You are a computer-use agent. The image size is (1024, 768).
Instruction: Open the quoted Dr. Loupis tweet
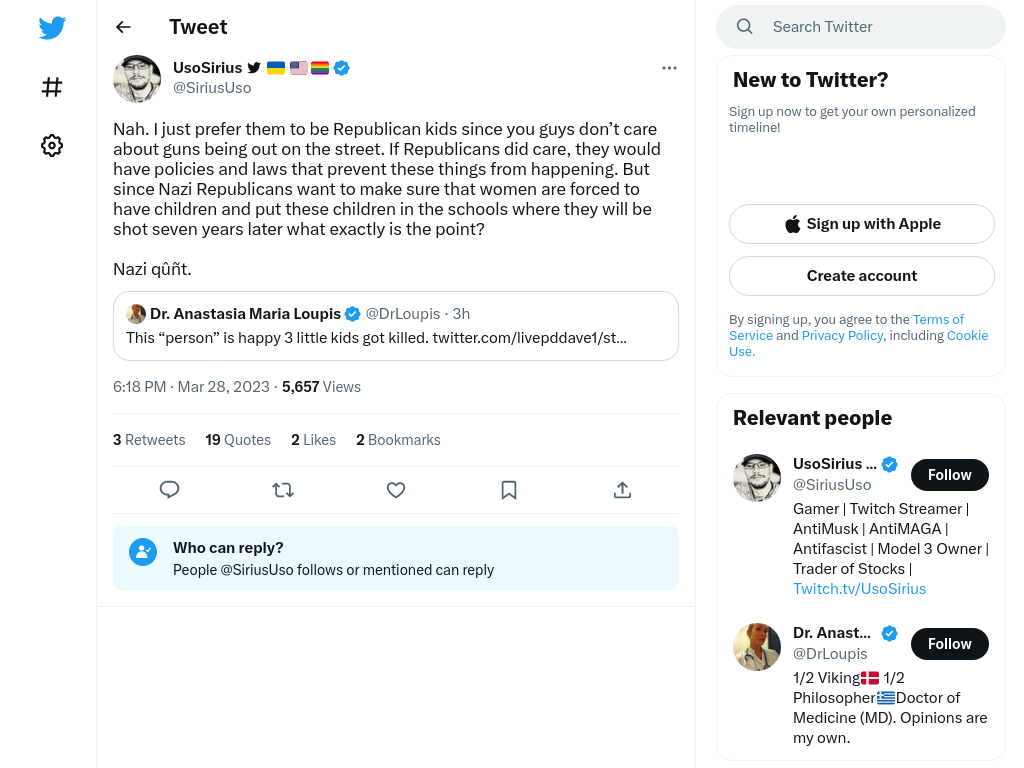point(396,326)
